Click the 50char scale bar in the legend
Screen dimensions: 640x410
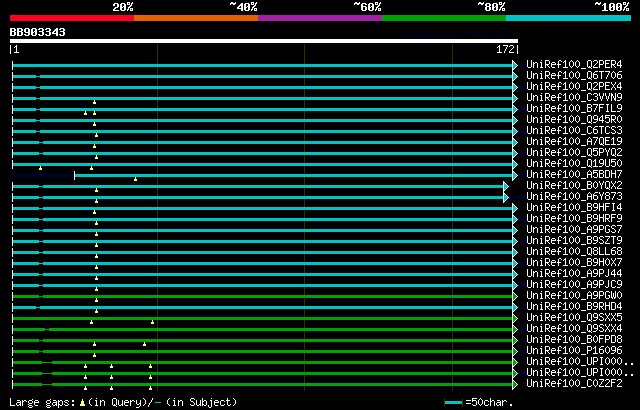click(453, 403)
